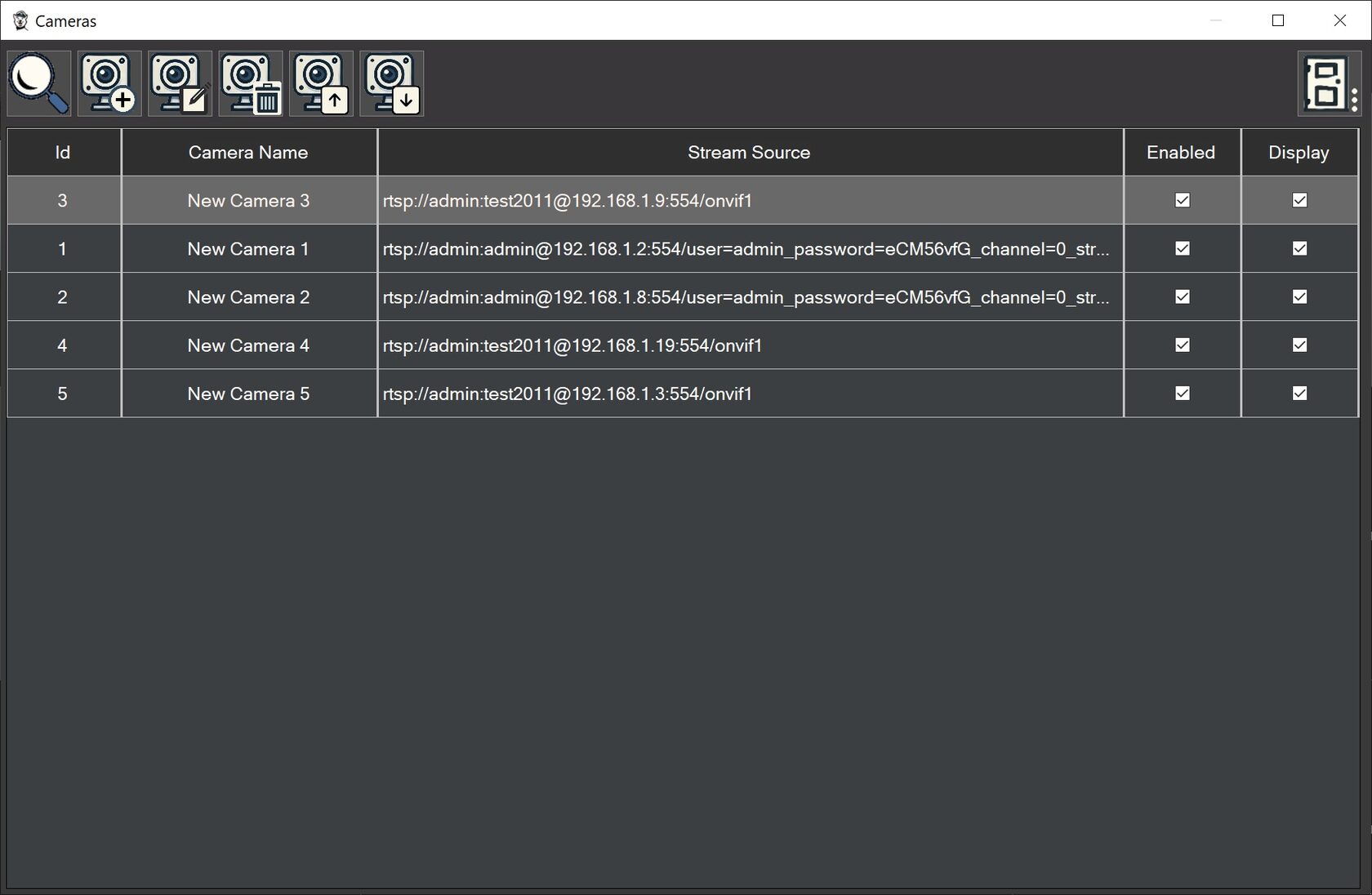
Task: Click the Camera Name column header
Action: click(248, 152)
